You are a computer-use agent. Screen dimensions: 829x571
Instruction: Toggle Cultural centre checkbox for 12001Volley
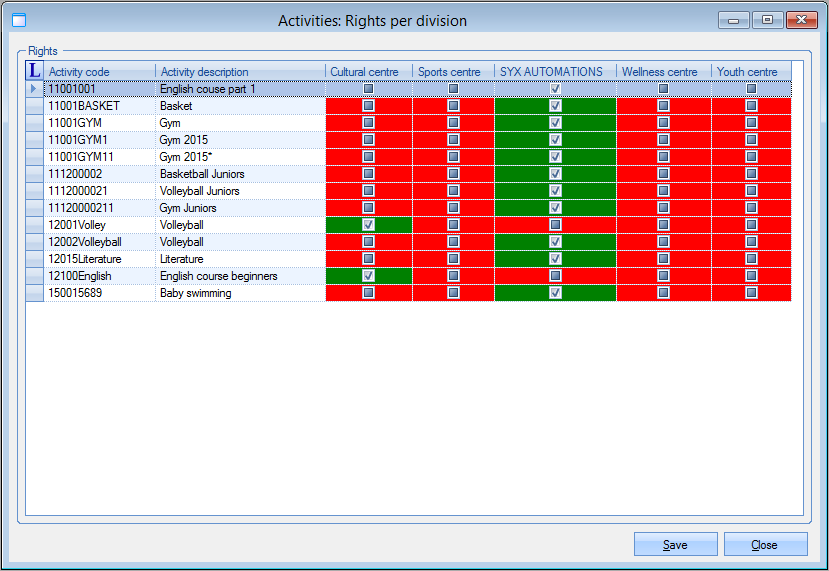[x=369, y=225]
